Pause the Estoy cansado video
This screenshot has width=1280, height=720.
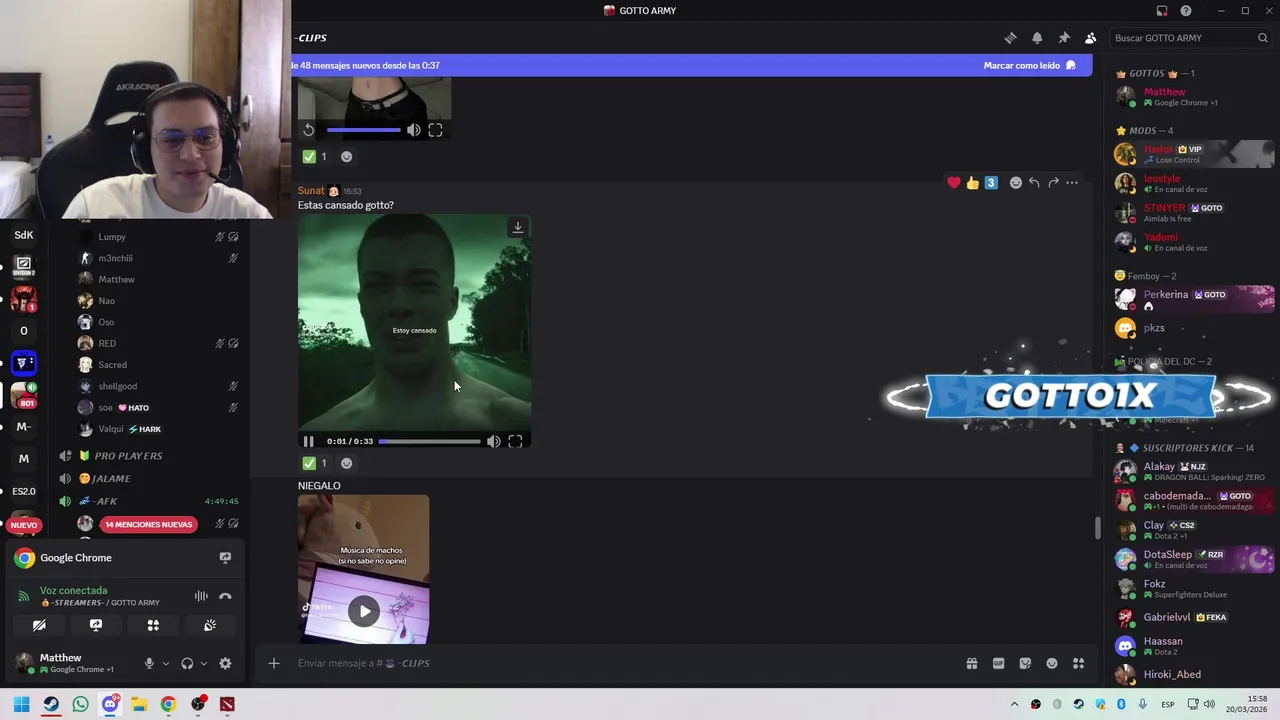pyautogui.click(x=308, y=441)
